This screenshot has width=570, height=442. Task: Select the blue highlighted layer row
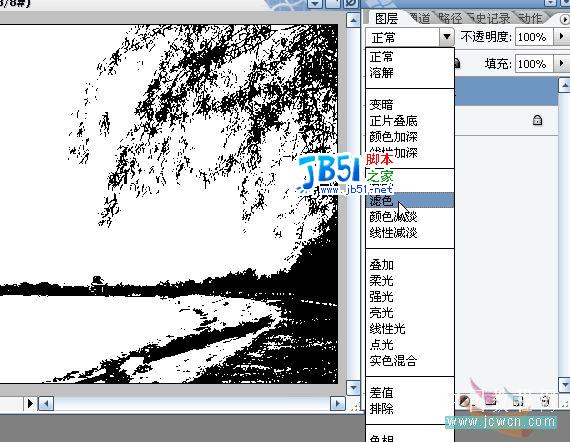(506, 92)
